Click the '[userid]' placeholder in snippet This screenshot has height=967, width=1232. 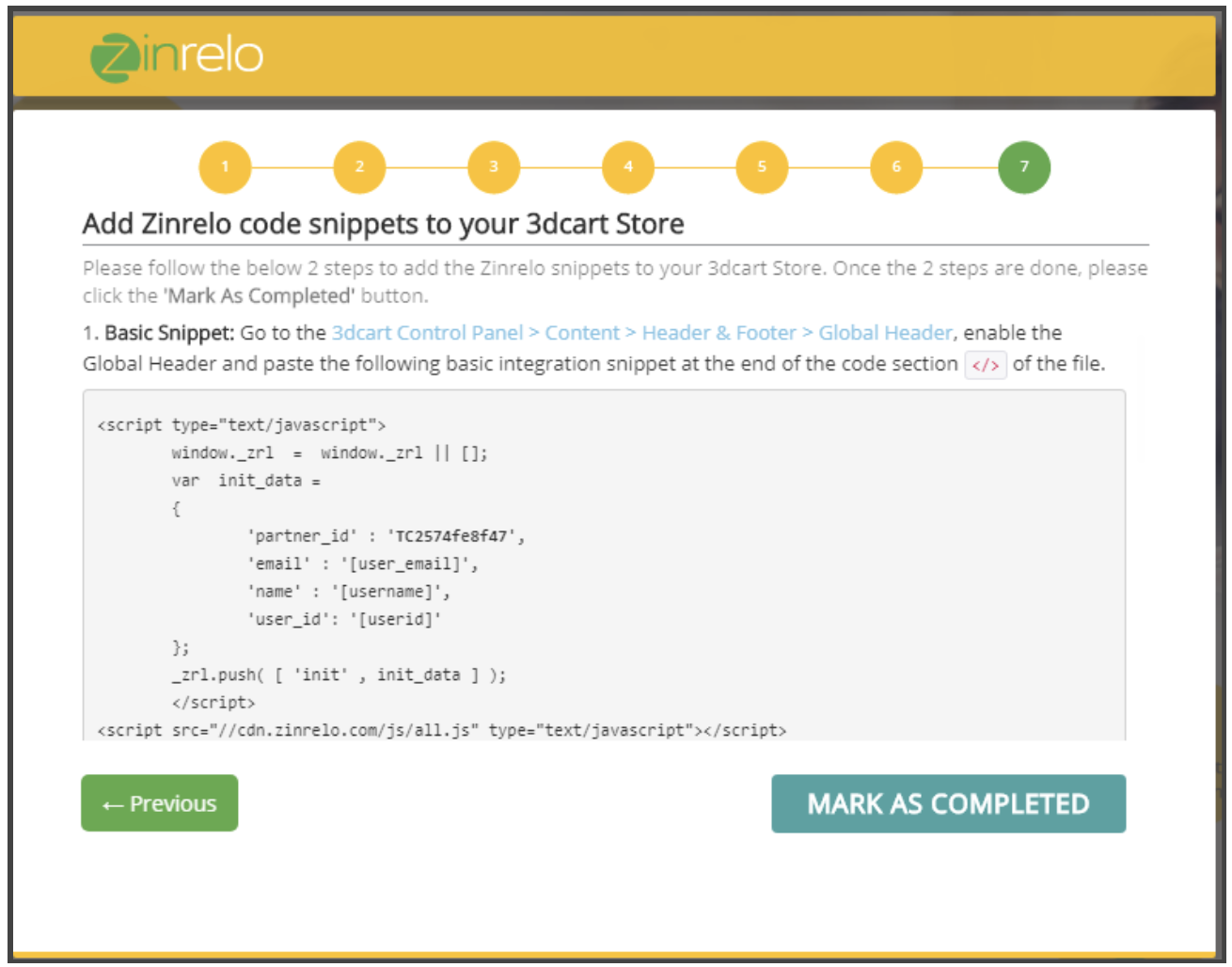pos(395,620)
